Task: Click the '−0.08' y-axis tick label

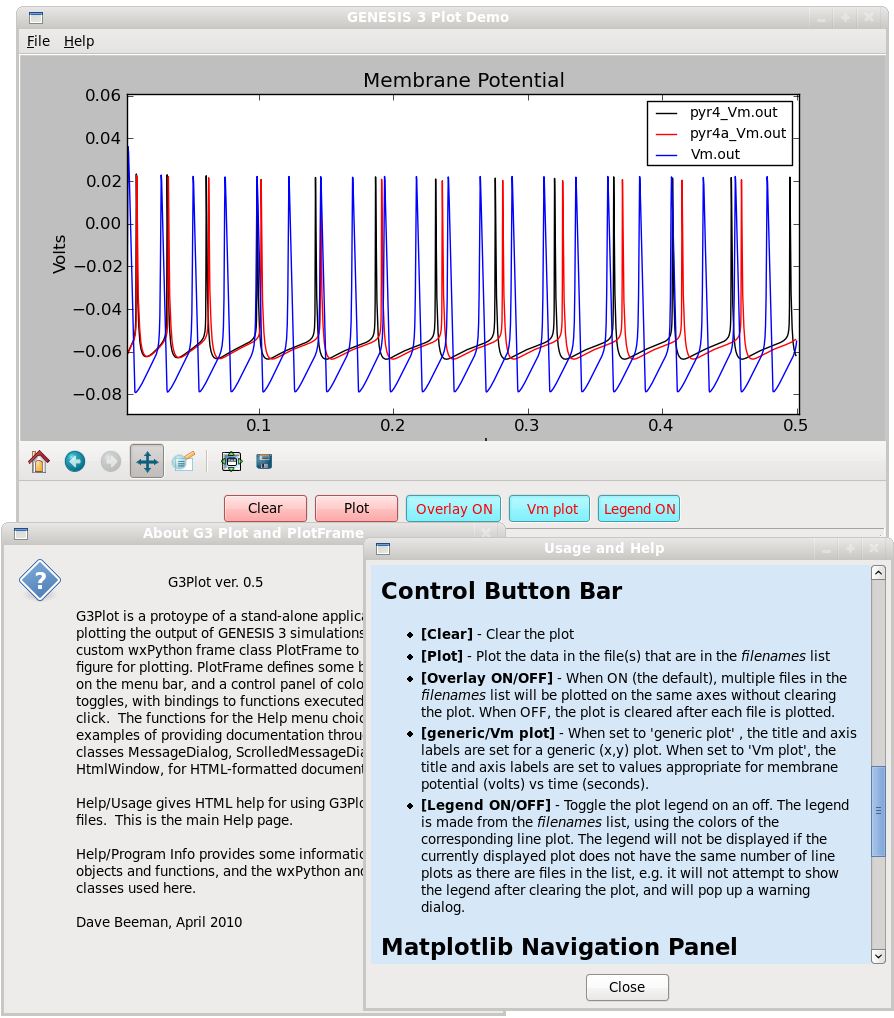Action: [x=97, y=394]
